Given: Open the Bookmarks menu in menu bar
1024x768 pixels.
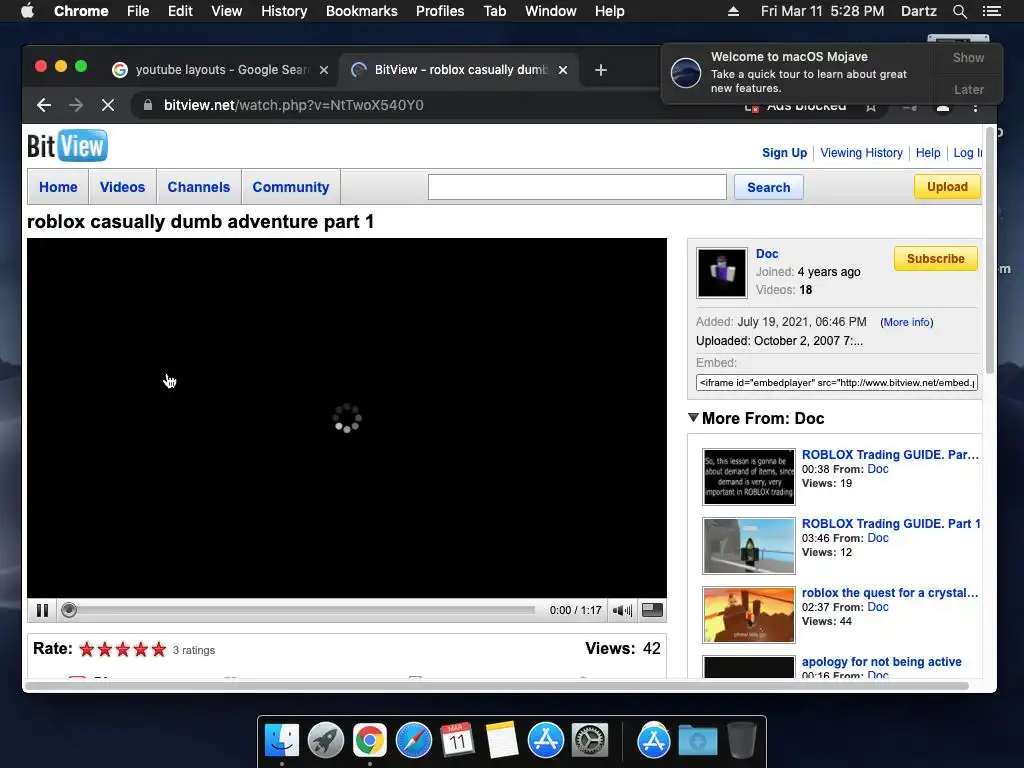Looking at the screenshot, I should pyautogui.click(x=361, y=11).
